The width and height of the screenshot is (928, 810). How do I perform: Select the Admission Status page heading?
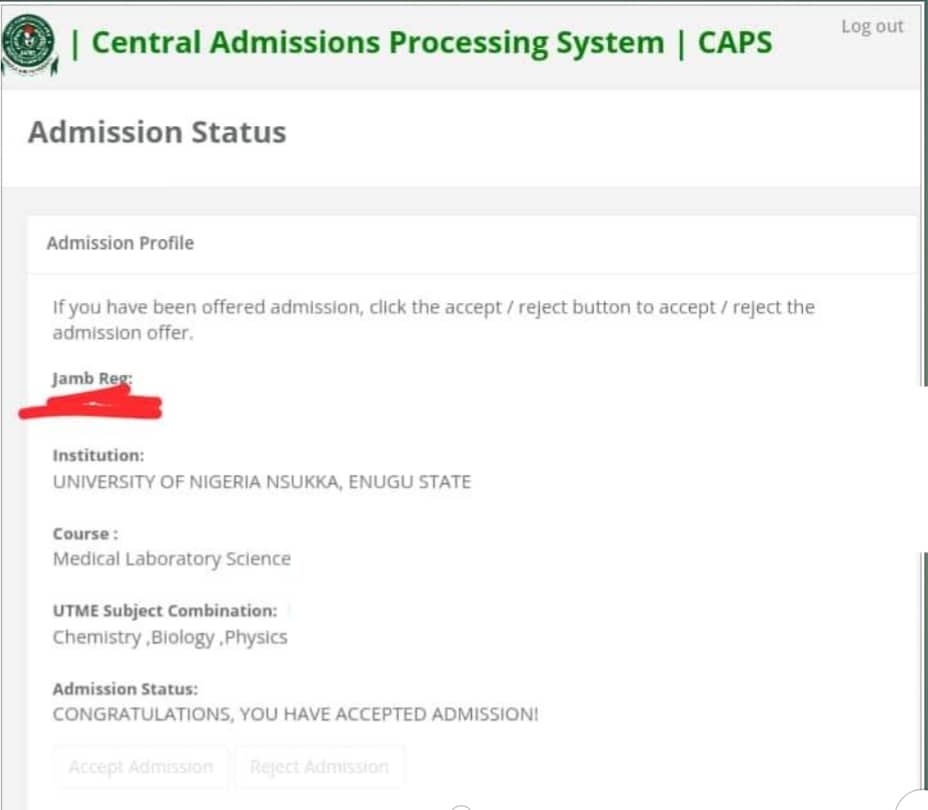pos(157,132)
